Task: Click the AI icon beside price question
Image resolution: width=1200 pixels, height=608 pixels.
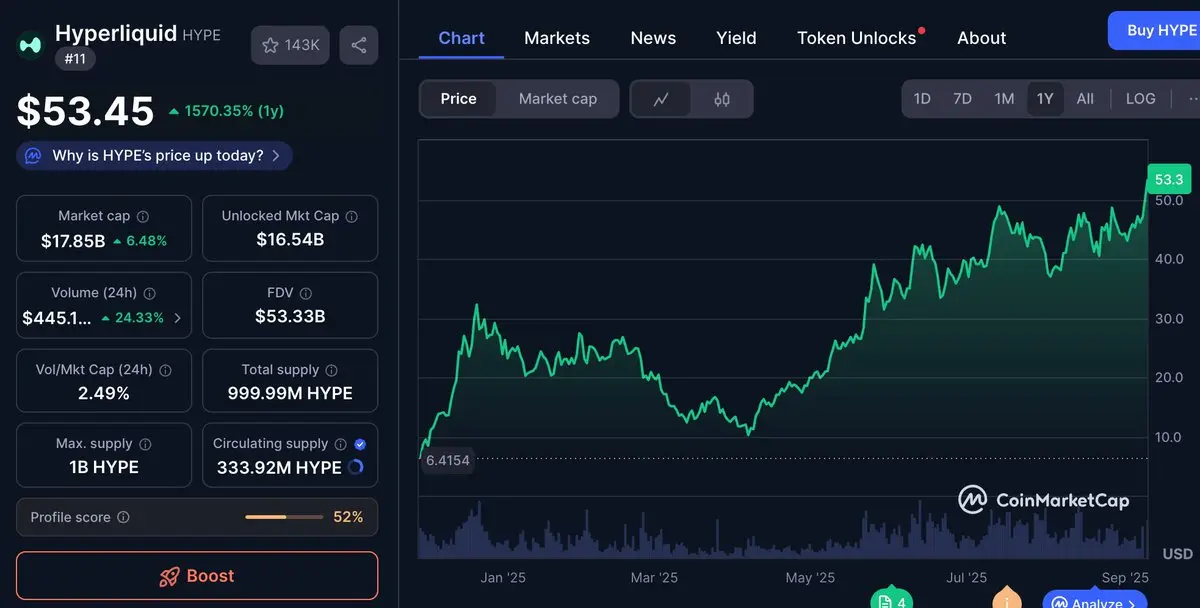Action: 33,156
